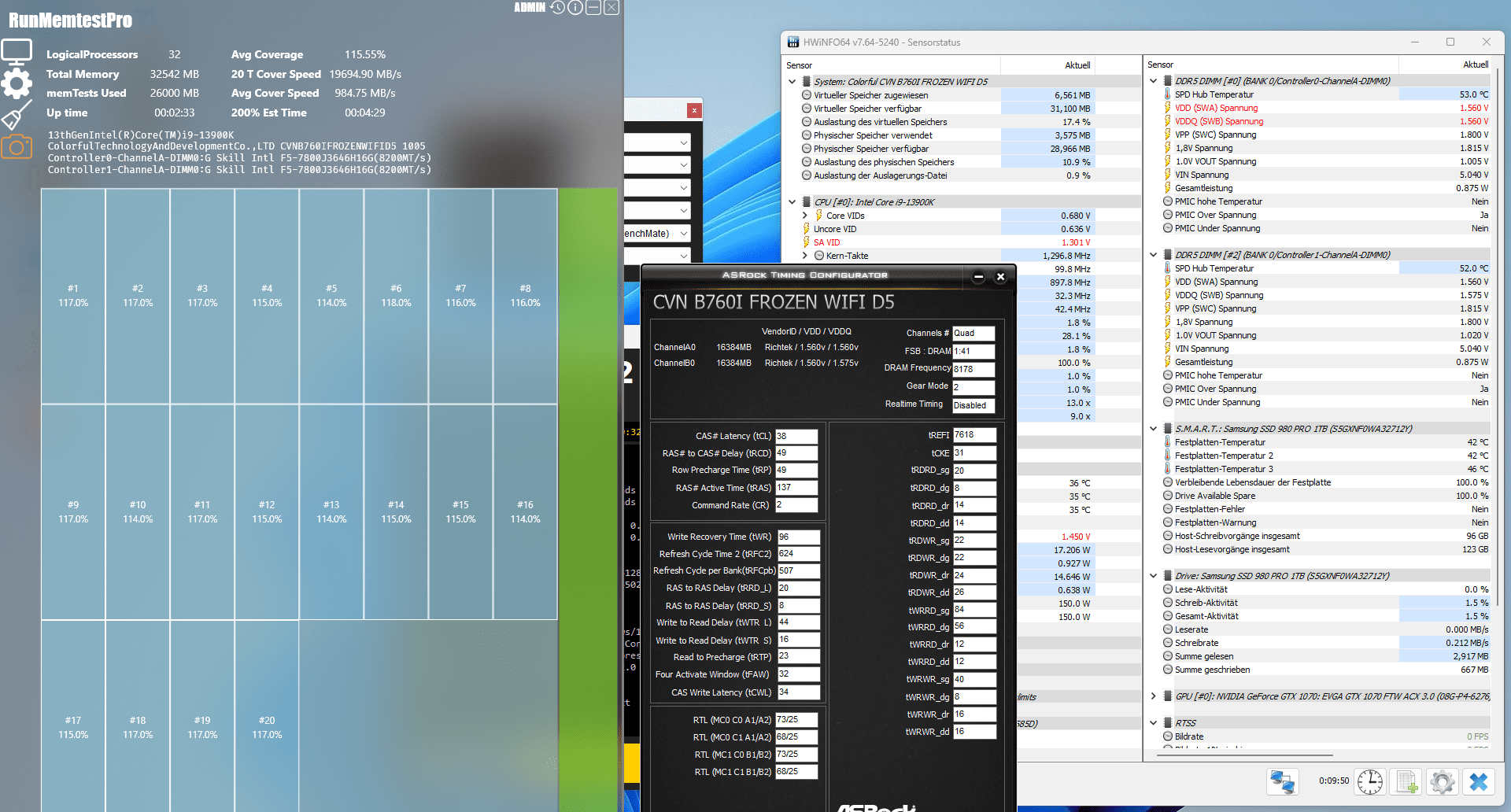
Task: Click CAS# Latency (tCL) value field
Action: point(796,436)
